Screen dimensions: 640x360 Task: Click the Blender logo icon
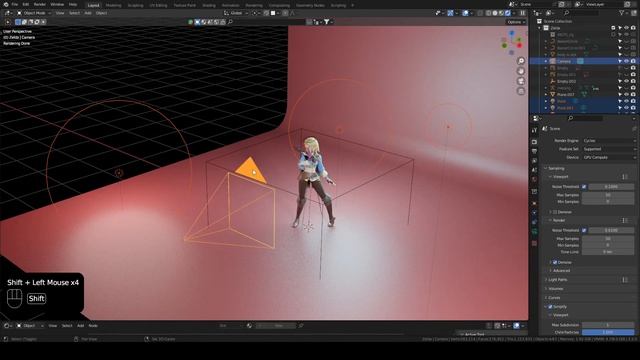[6, 4]
